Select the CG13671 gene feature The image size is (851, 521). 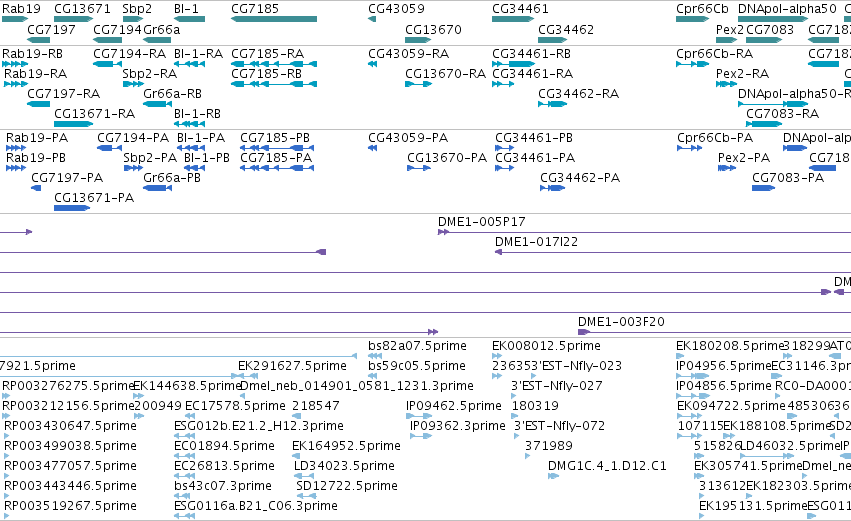tap(73, 19)
